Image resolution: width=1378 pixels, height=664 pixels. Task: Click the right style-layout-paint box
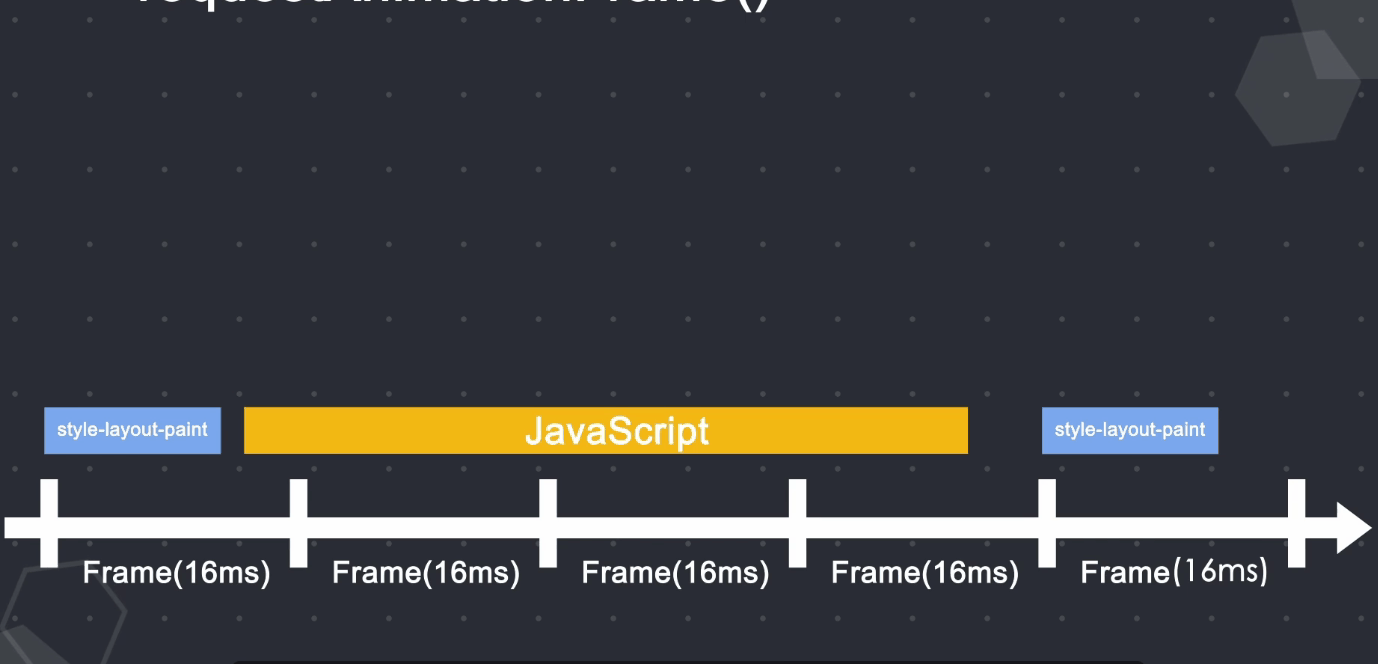tap(1129, 431)
